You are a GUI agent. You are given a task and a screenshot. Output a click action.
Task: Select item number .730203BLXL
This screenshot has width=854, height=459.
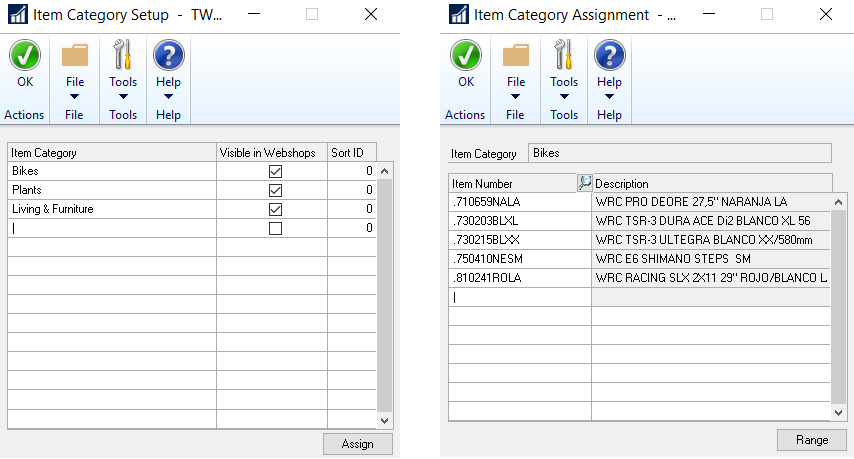click(x=520, y=221)
